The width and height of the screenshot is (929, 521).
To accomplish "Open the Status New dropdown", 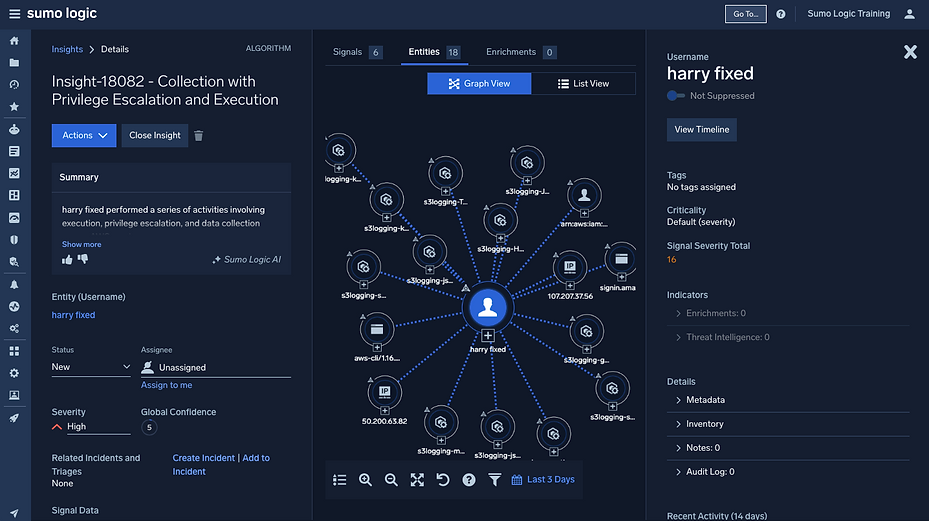I will [x=91, y=367].
